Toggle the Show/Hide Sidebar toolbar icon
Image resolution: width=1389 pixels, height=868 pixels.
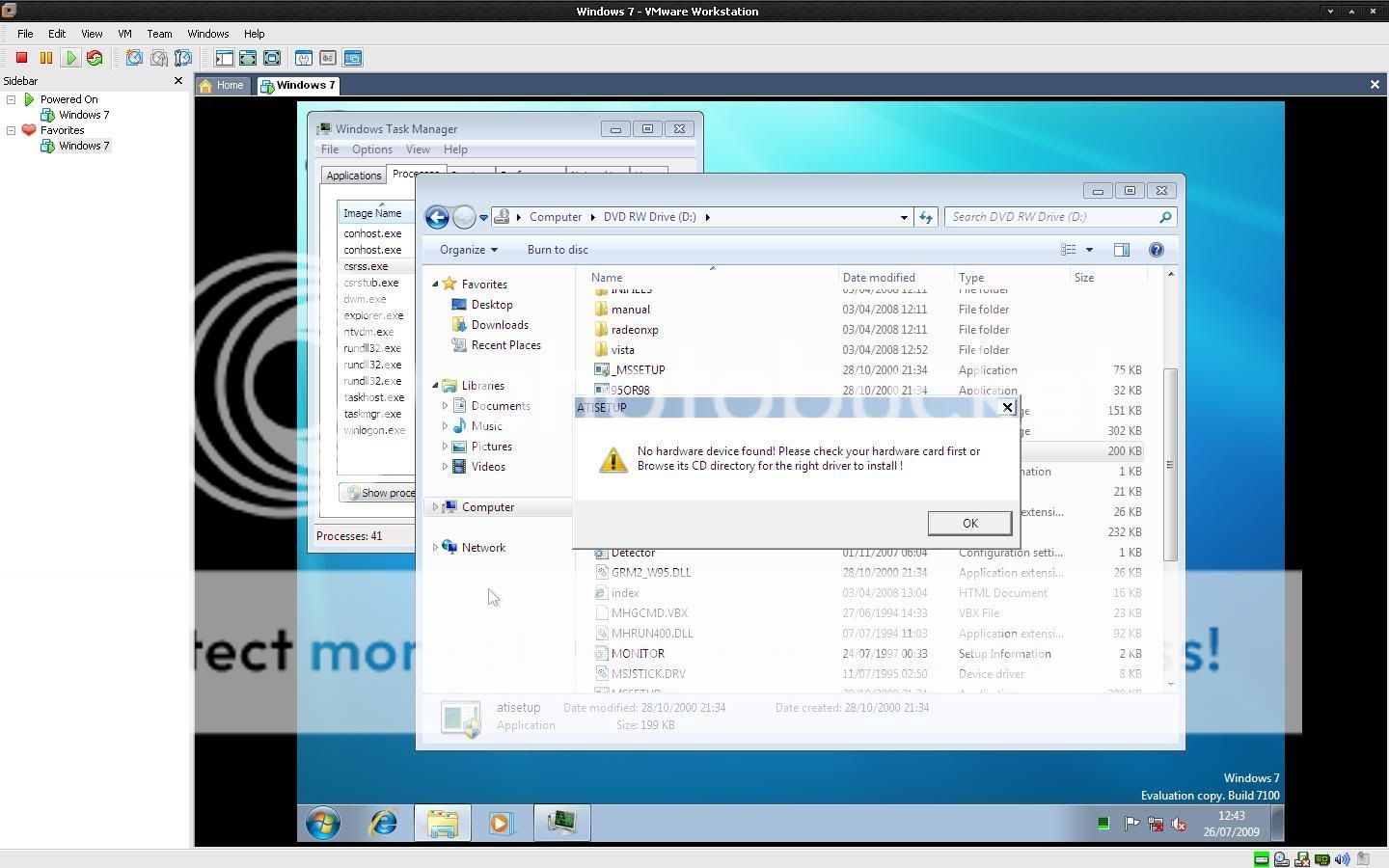point(224,58)
